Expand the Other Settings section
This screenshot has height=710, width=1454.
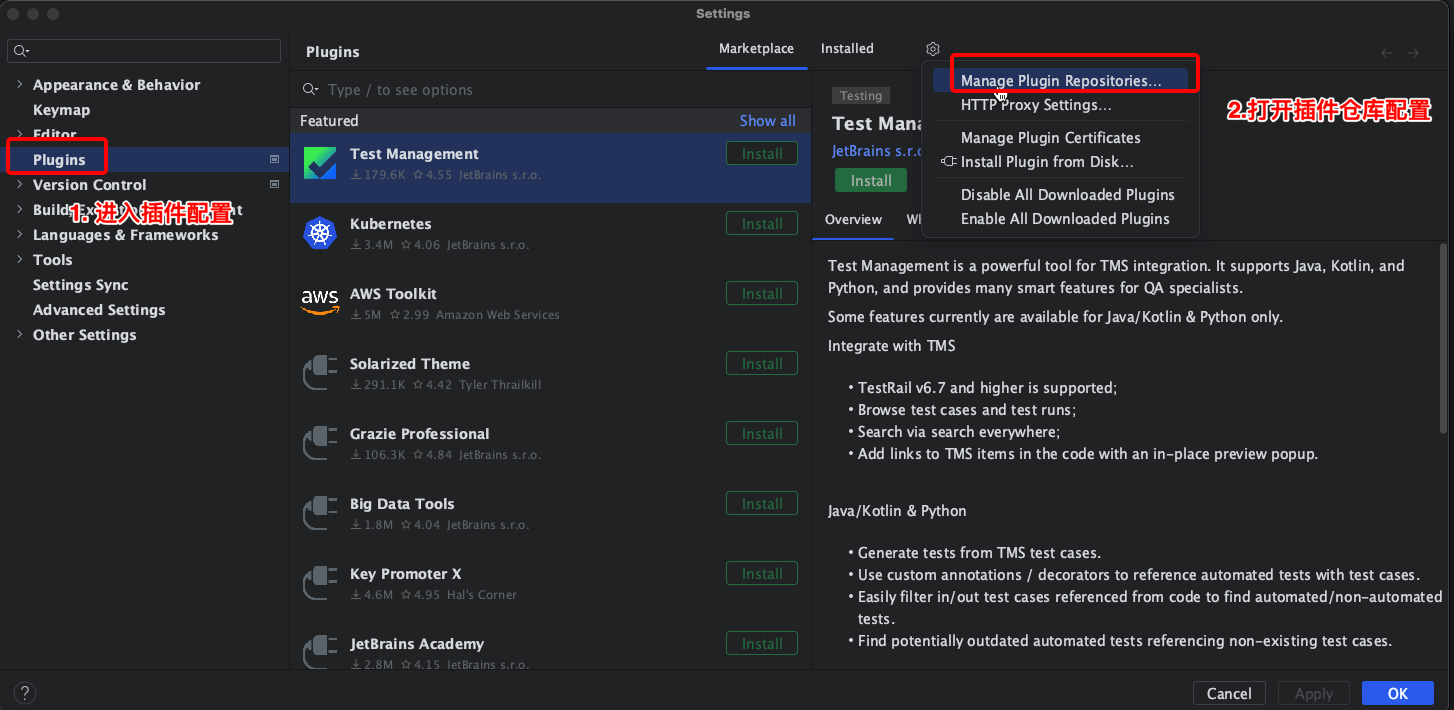[x=19, y=335]
